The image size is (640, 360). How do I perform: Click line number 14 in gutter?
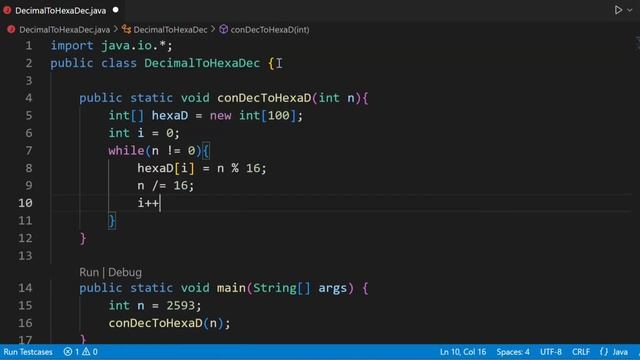coord(25,288)
